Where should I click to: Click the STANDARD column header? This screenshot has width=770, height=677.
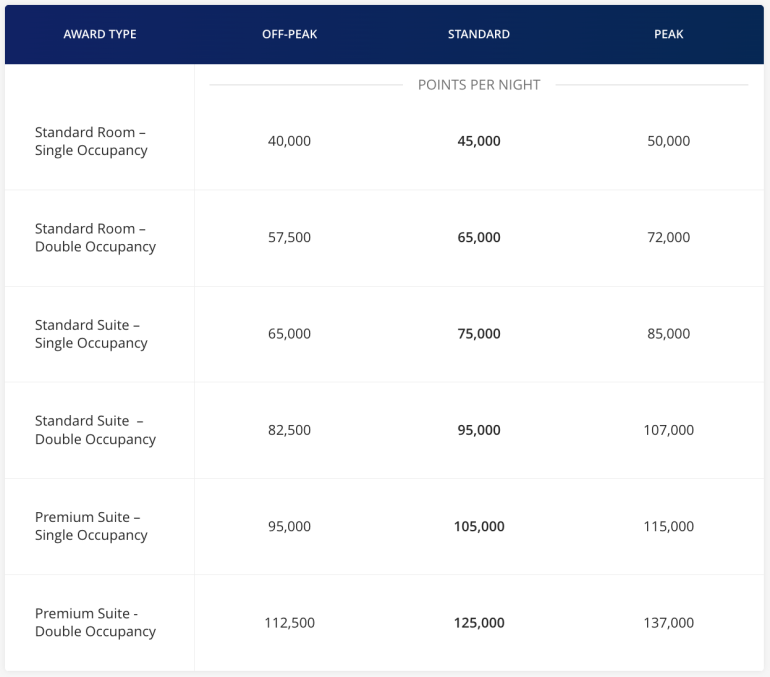(x=478, y=34)
